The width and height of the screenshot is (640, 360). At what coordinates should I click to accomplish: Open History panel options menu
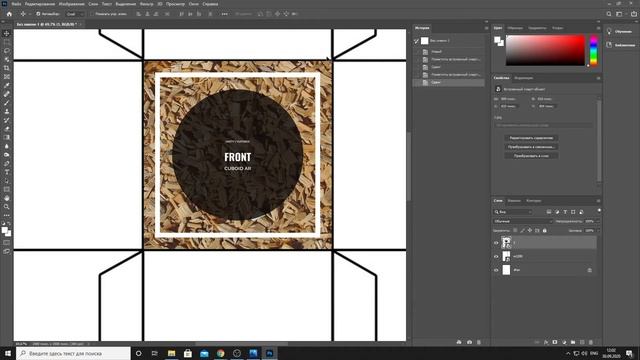(486, 28)
